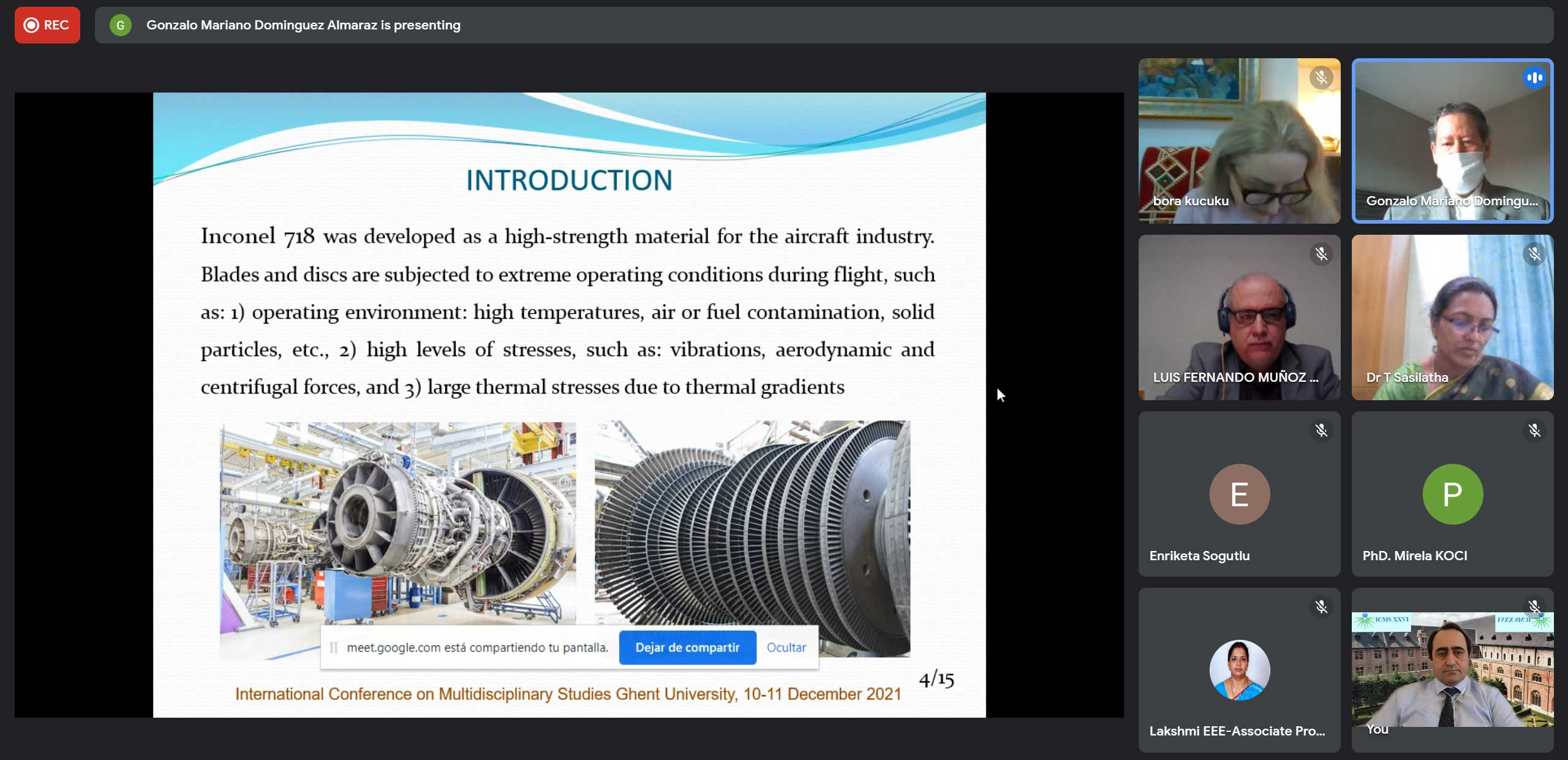Click the presenting notification banner text
This screenshot has height=760, width=1568.
point(303,25)
